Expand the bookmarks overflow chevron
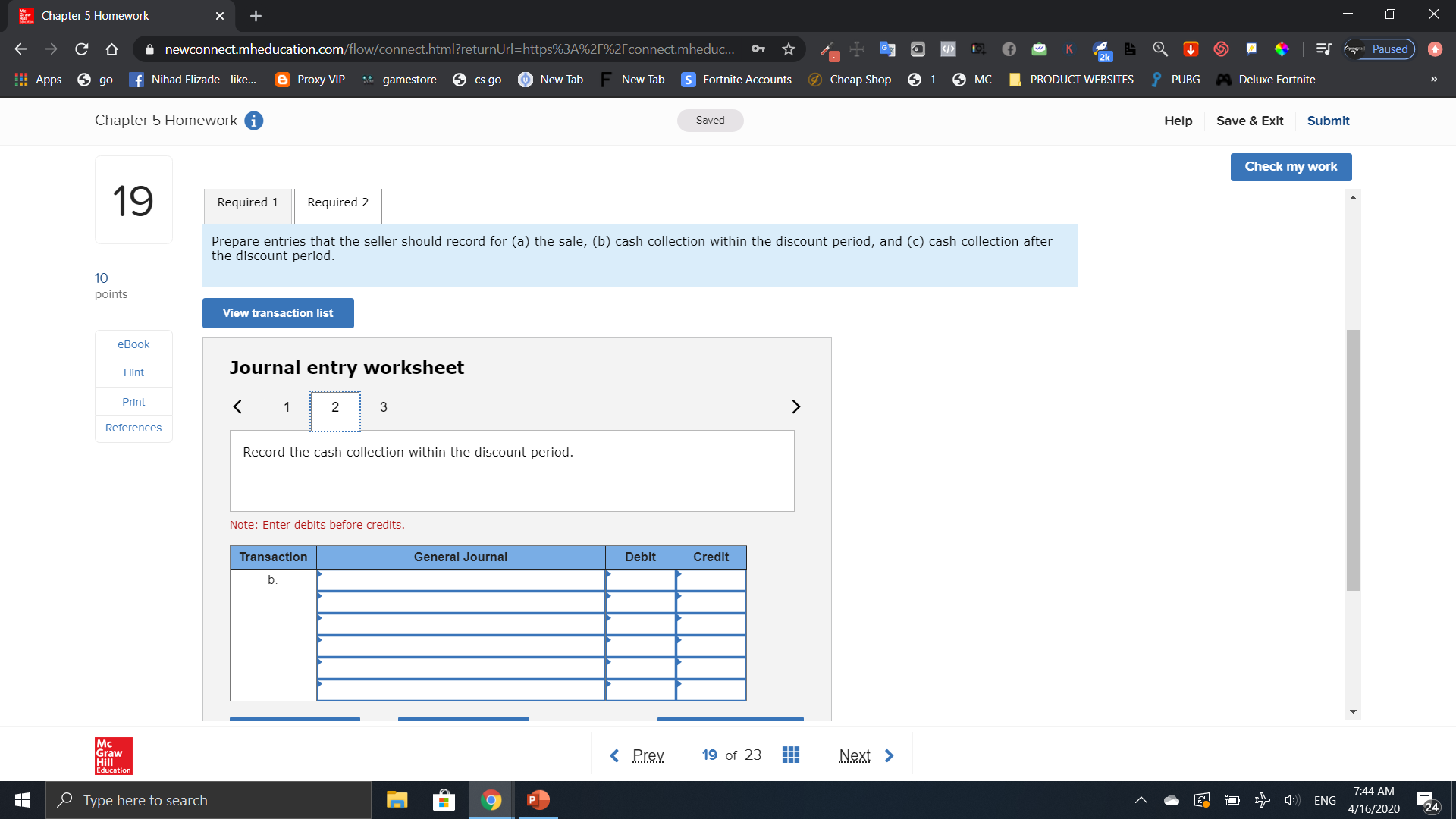Image resolution: width=1456 pixels, height=819 pixels. click(1434, 79)
